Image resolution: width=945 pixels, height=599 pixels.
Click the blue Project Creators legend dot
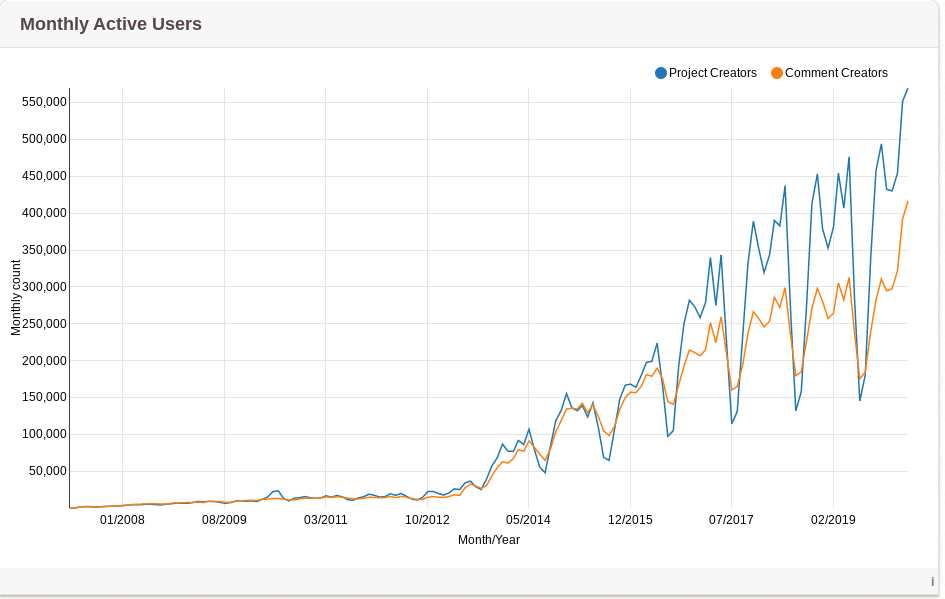(661, 73)
